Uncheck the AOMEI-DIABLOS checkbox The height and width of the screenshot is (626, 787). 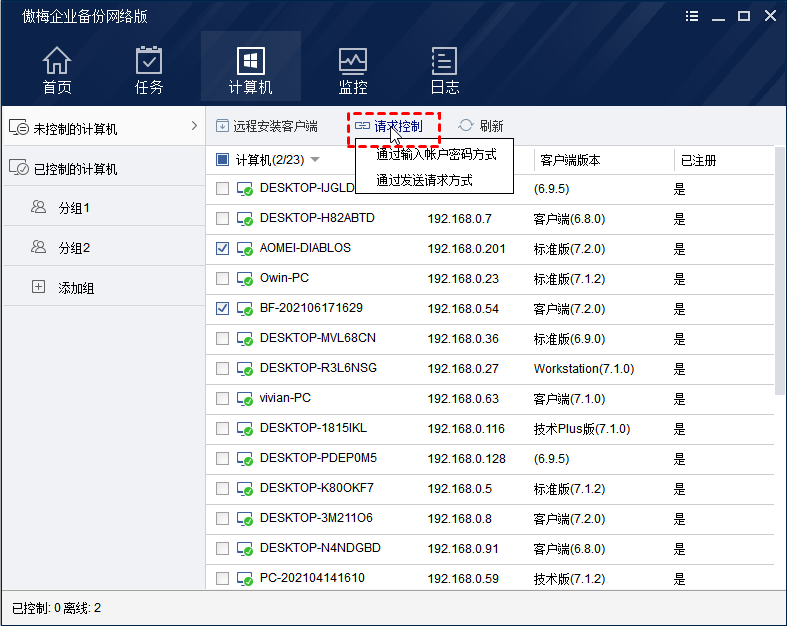(222, 248)
